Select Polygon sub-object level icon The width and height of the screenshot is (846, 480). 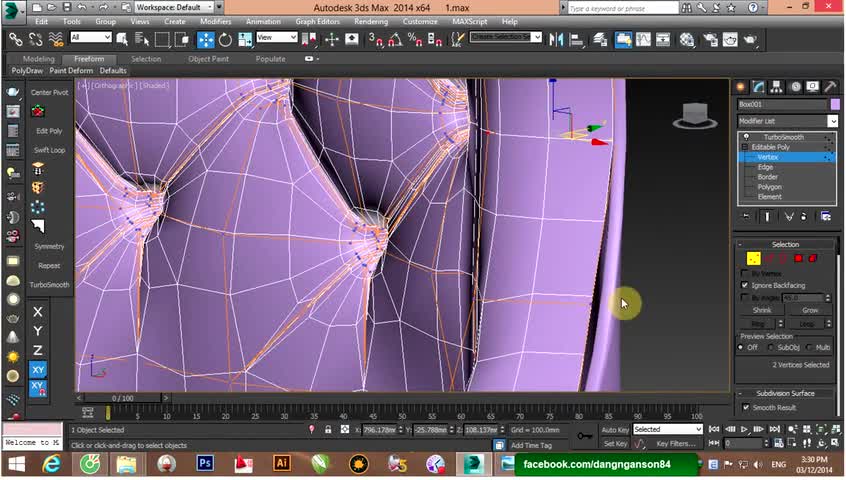coord(798,258)
